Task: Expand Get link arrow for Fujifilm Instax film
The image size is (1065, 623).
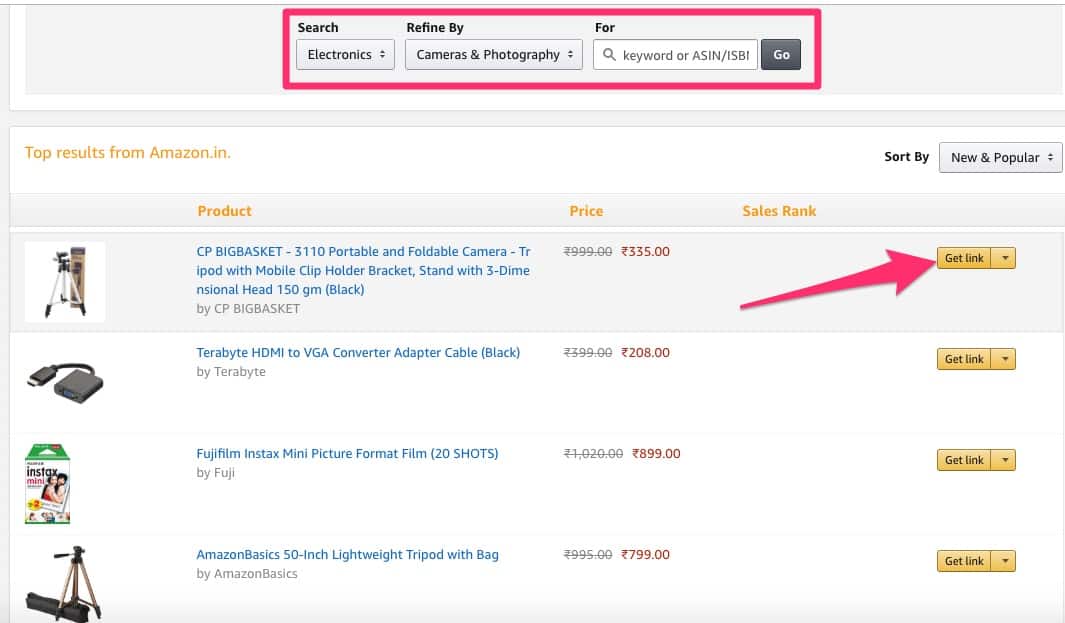Action: [1004, 460]
